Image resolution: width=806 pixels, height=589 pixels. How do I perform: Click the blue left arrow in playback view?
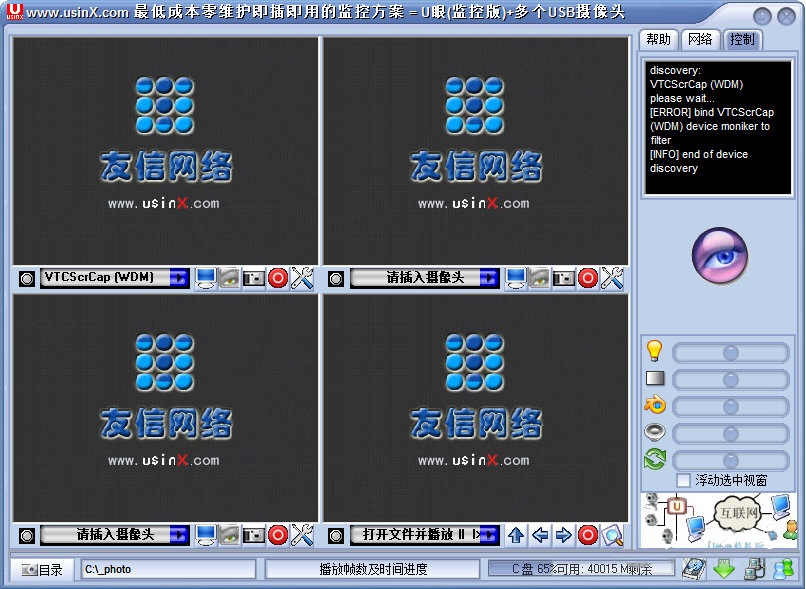[x=540, y=535]
